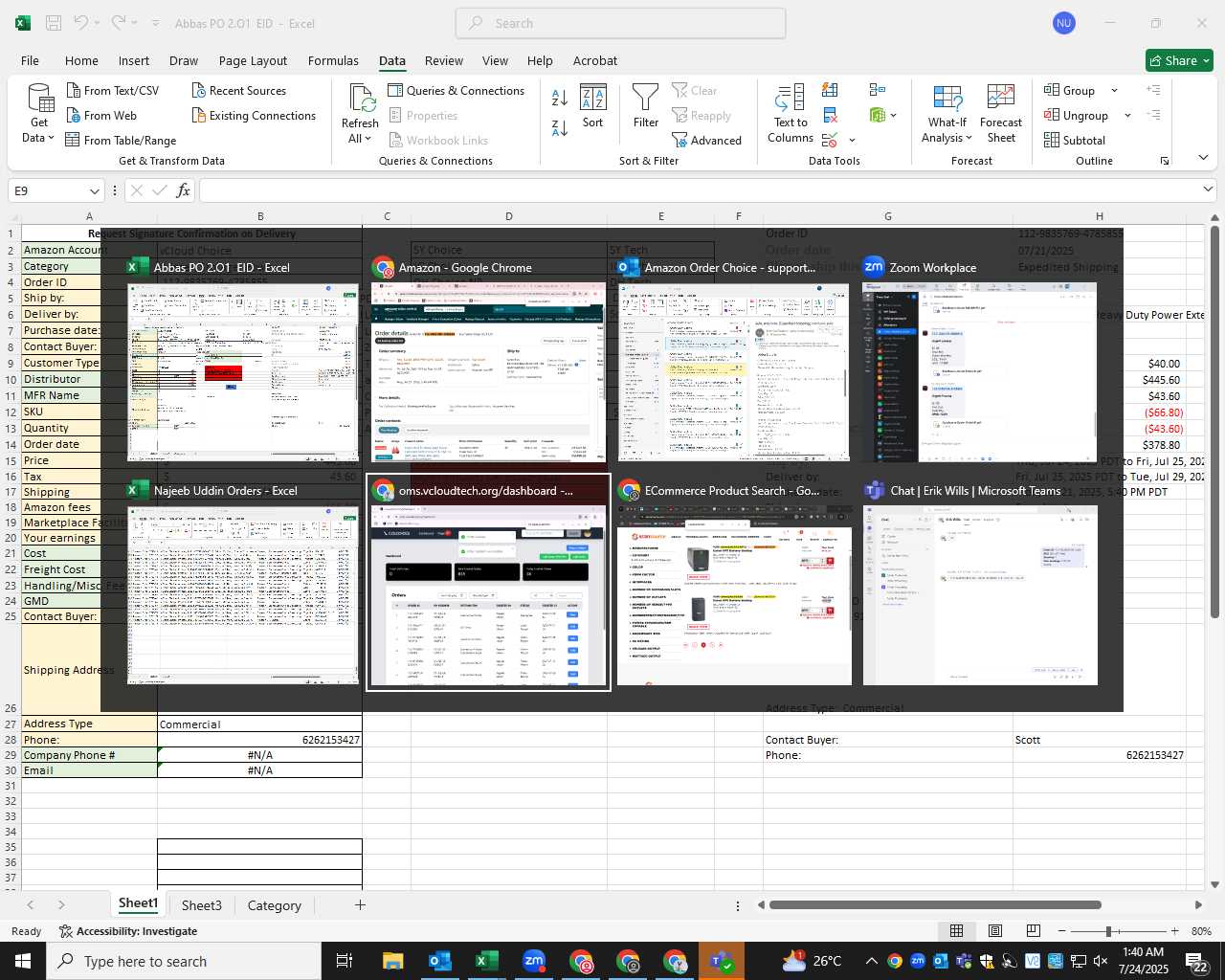Collapse the ribbon with the chevron
The height and width of the screenshot is (980, 1225).
[1203, 158]
